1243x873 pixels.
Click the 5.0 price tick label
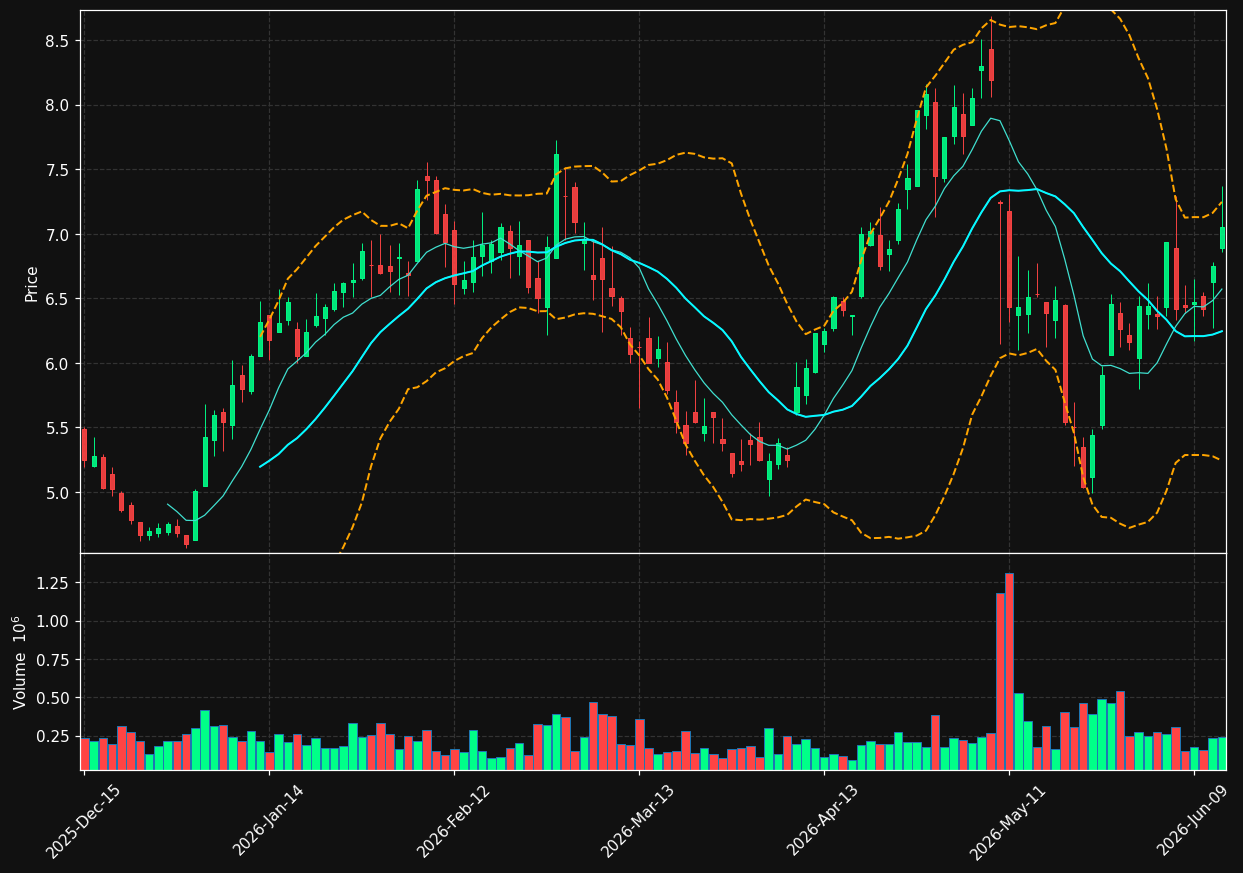click(58, 493)
